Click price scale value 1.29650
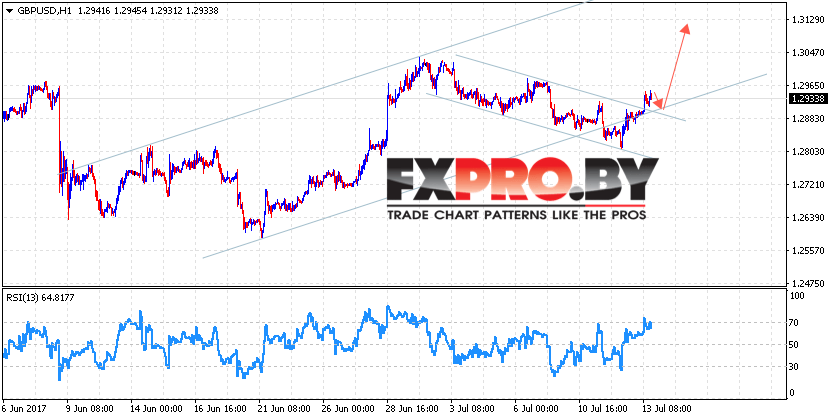This screenshot has height=420, width=829. click(x=806, y=86)
